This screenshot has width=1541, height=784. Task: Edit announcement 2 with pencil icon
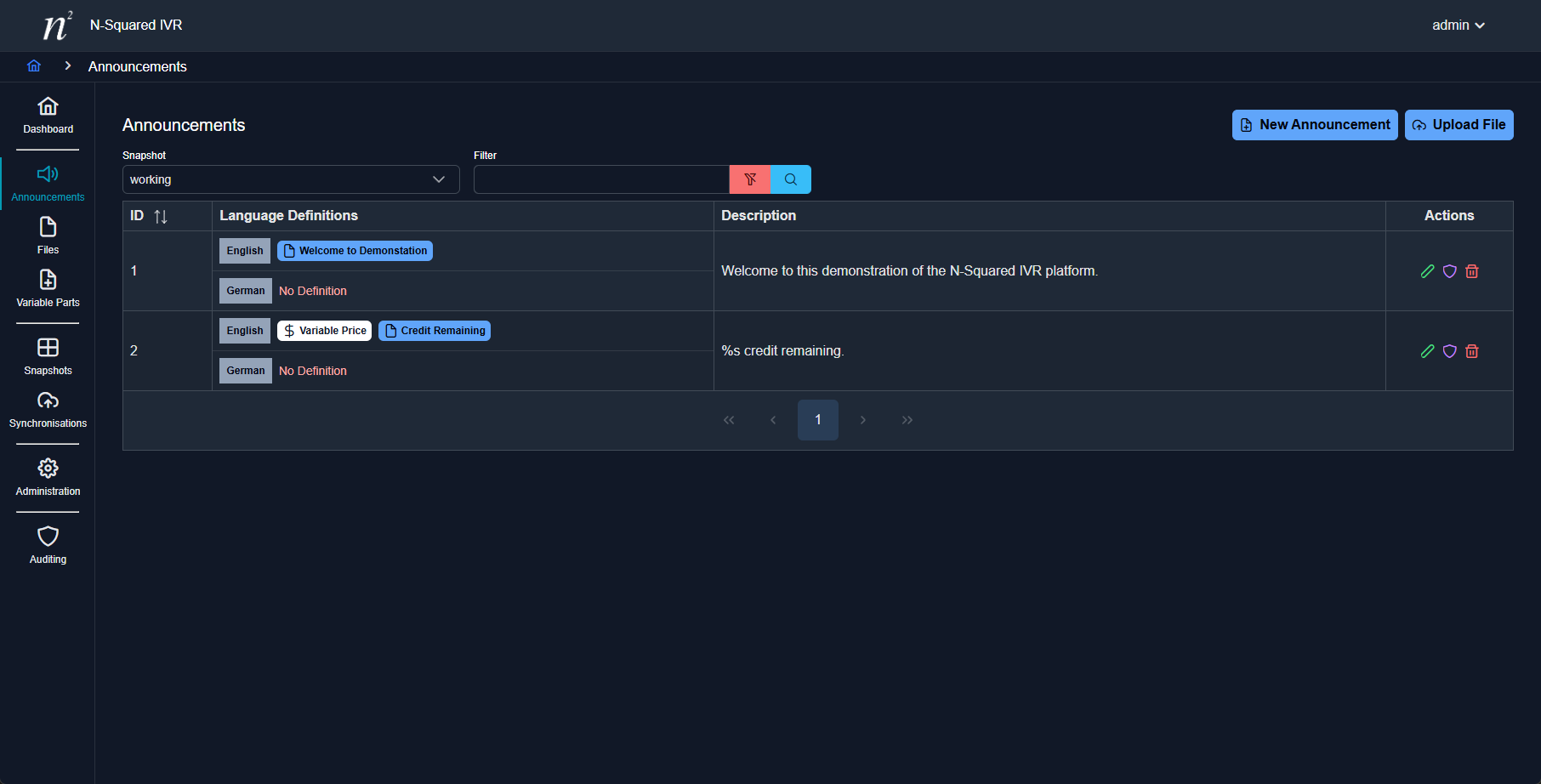tap(1427, 351)
